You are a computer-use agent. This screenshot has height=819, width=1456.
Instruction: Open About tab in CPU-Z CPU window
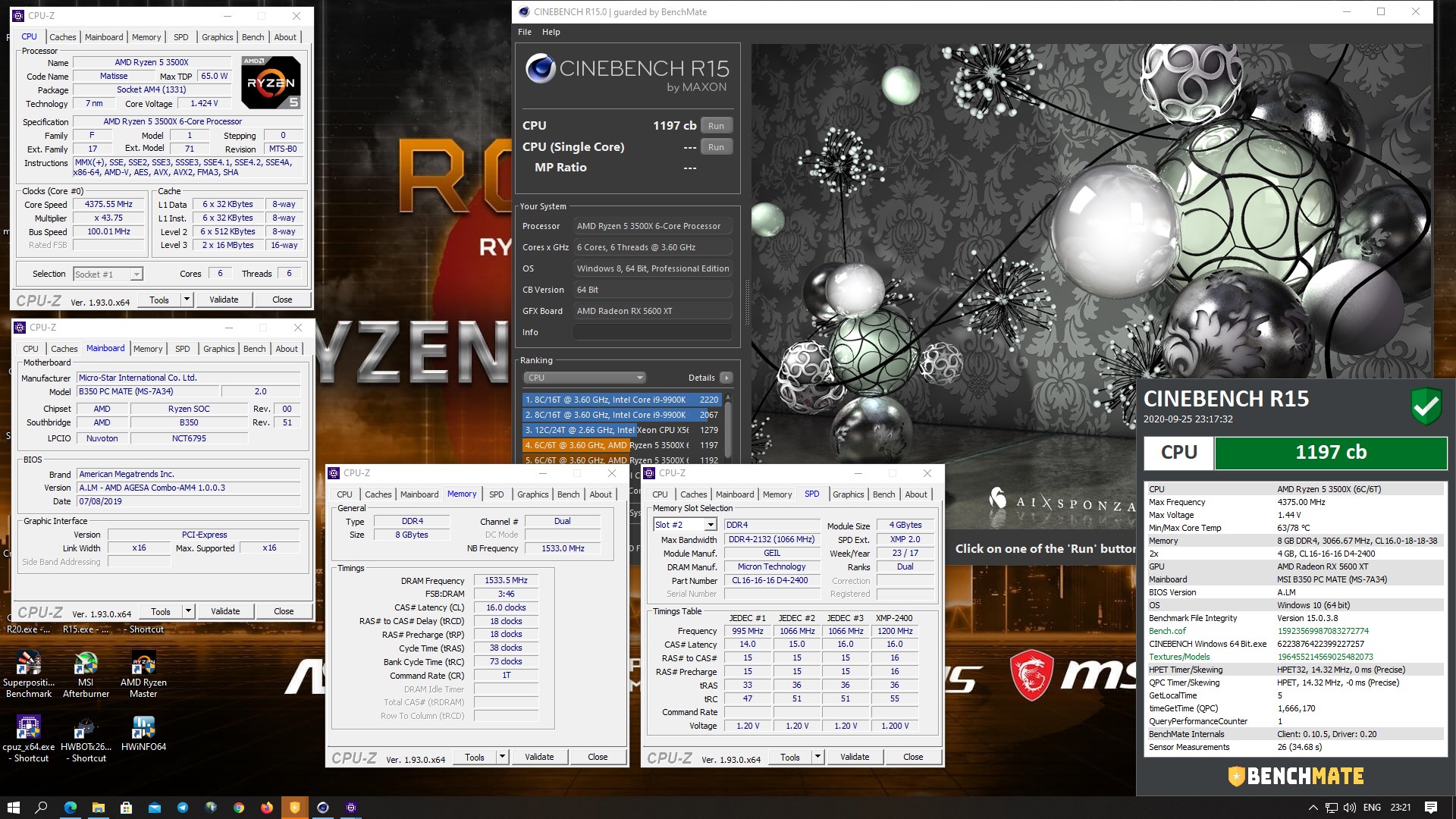285,37
